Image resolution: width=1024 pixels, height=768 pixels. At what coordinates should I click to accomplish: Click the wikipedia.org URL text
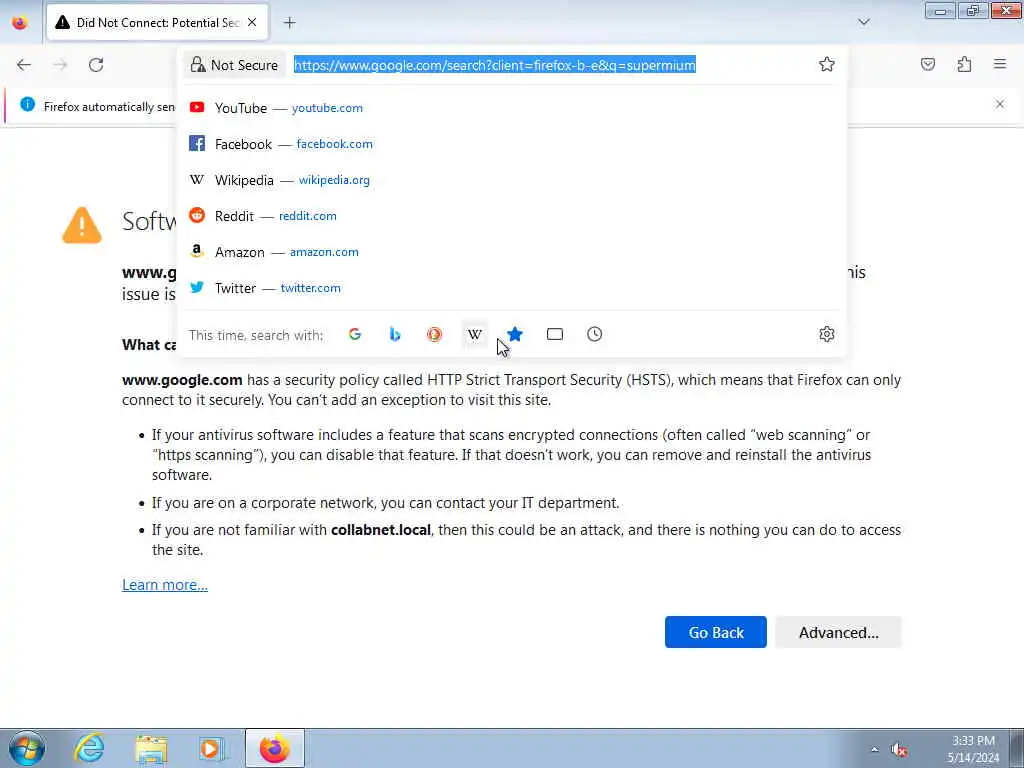pos(334,180)
